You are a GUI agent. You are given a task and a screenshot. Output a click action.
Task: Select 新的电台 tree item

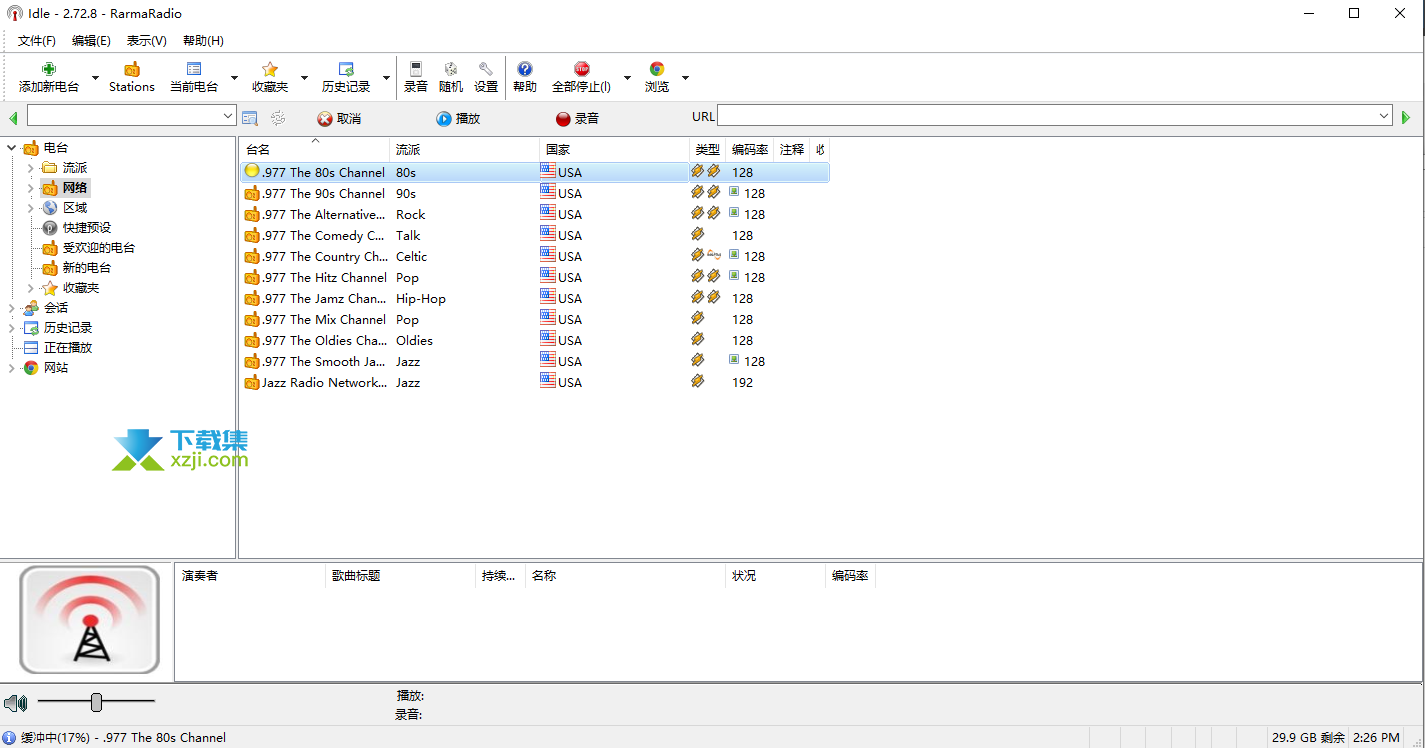(87, 268)
